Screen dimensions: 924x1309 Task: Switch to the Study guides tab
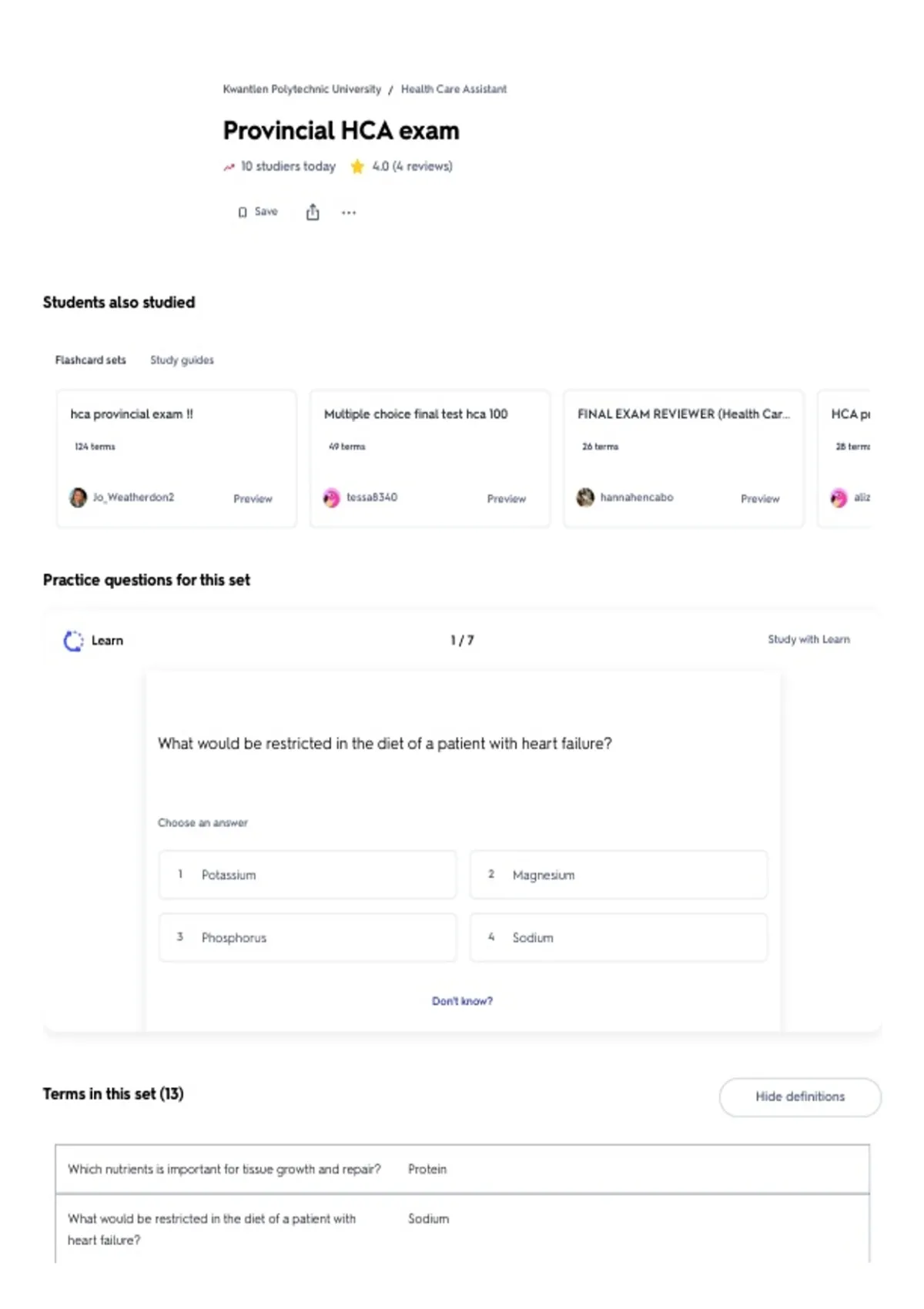click(x=182, y=360)
